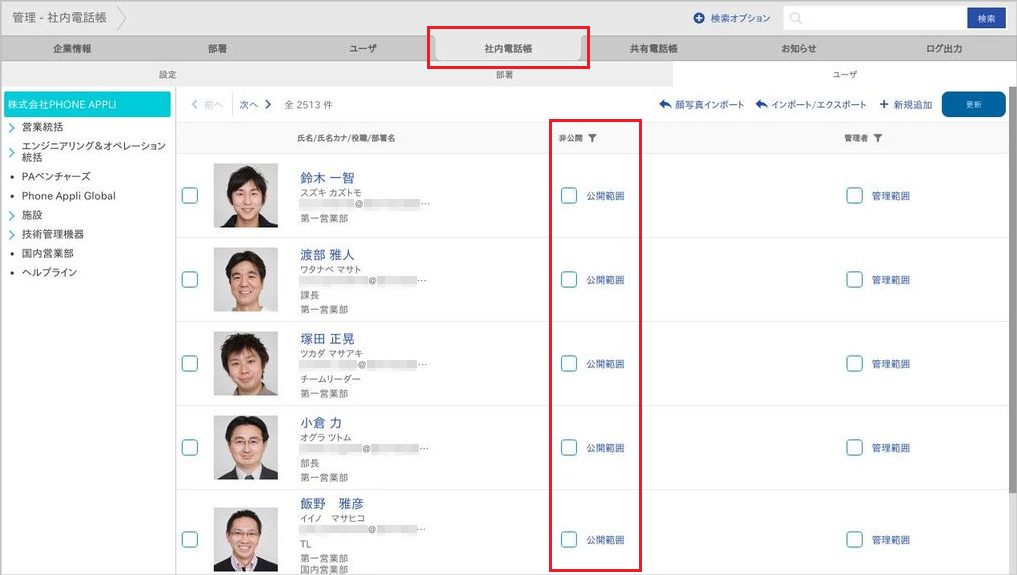The image size is (1017, 575).
Task: Click the filter icon next to 管理者
Action: click(x=878, y=138)
